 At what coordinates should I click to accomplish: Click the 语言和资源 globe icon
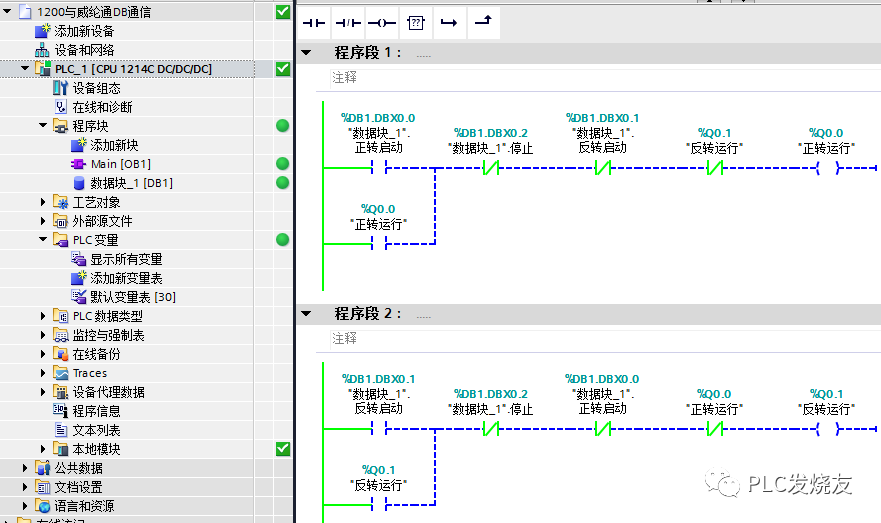[x=42, y=506]
